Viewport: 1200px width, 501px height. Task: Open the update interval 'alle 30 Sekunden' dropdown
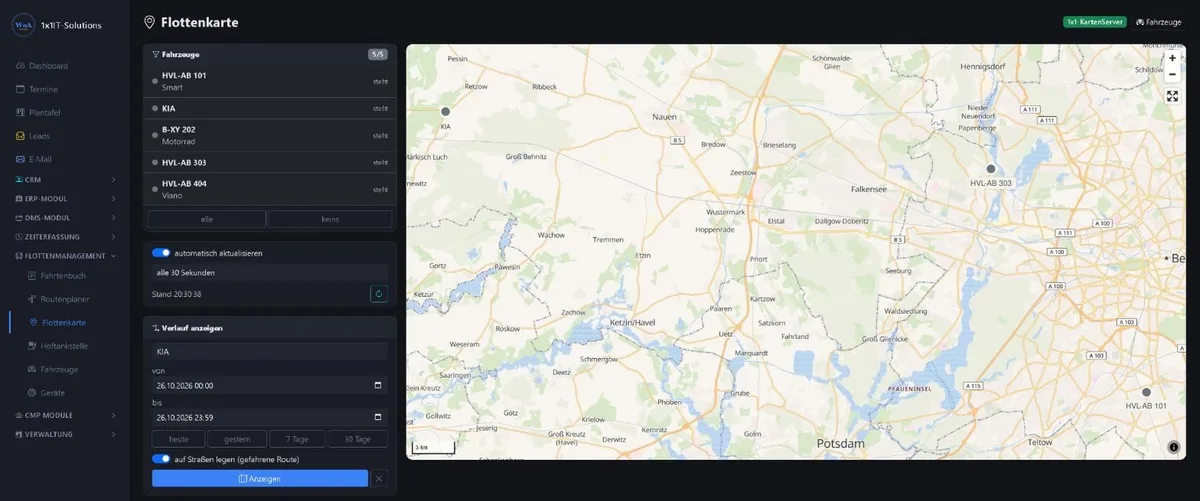[270, 272]
